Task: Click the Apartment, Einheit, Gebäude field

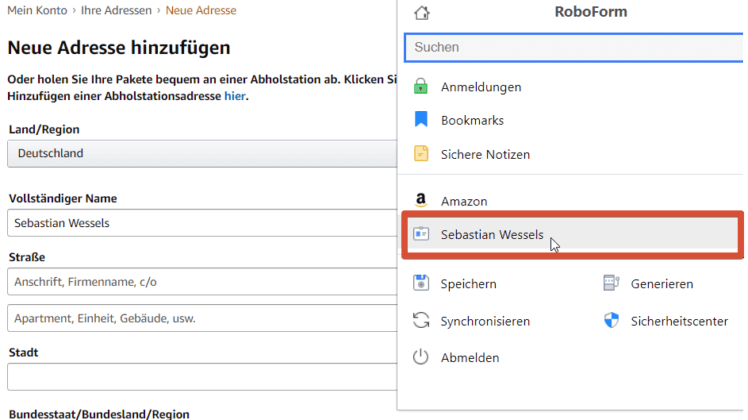Action: coord(202,318)
